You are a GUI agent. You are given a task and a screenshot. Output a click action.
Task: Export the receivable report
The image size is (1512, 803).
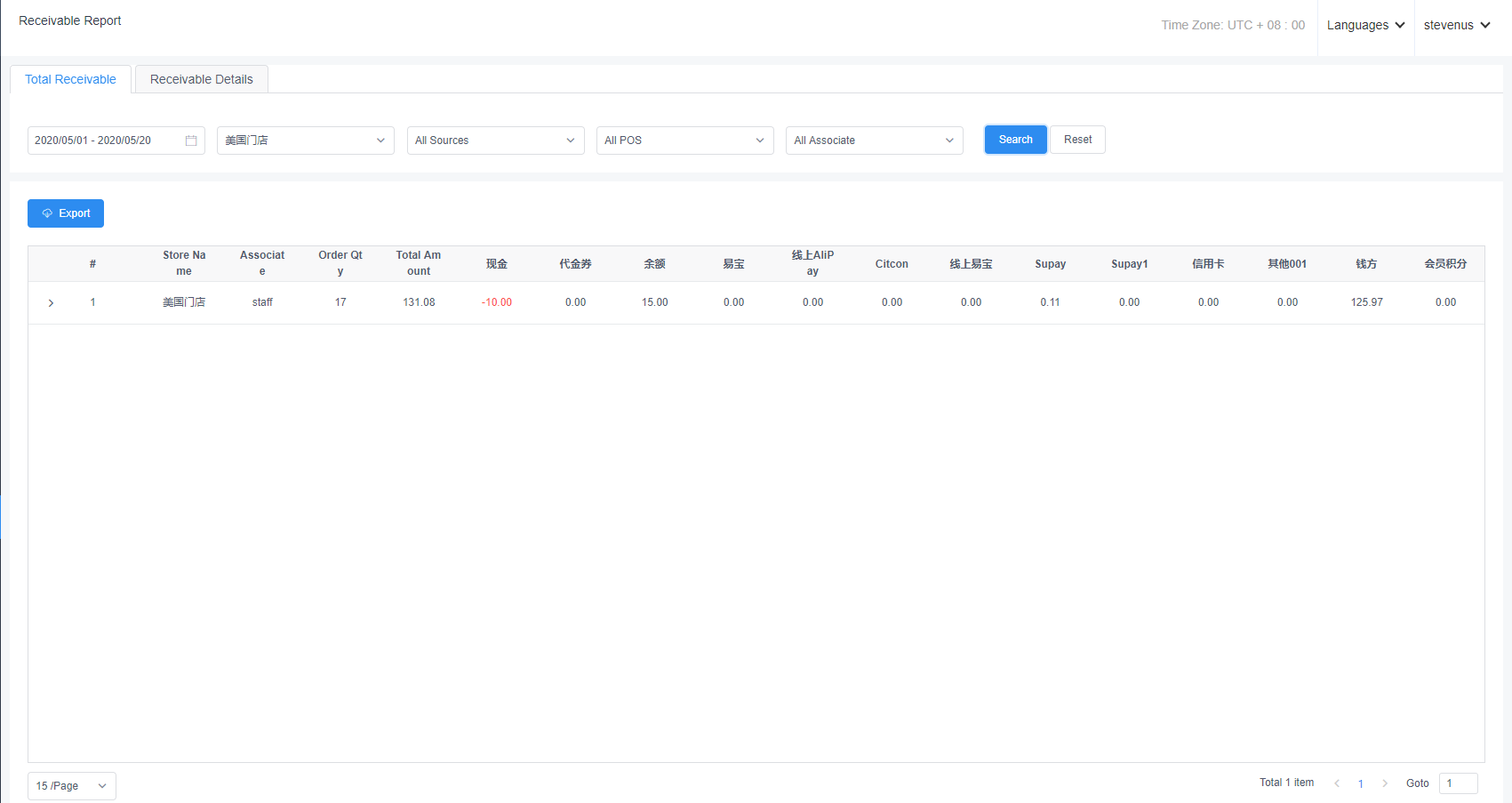coord(66,213)
